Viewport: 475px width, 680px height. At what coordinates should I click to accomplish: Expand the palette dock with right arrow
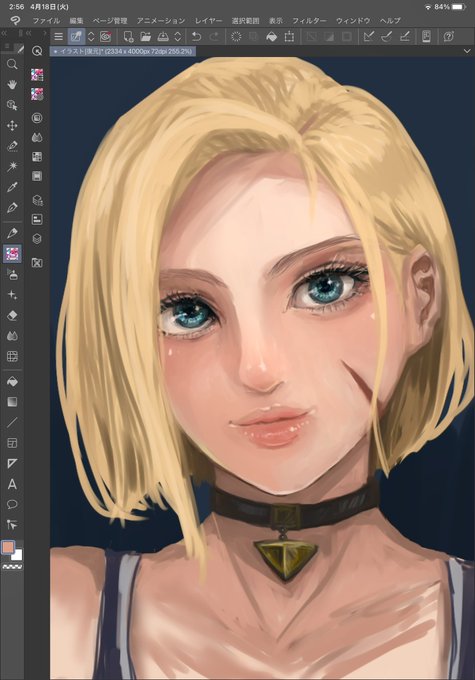coord(44,33)
